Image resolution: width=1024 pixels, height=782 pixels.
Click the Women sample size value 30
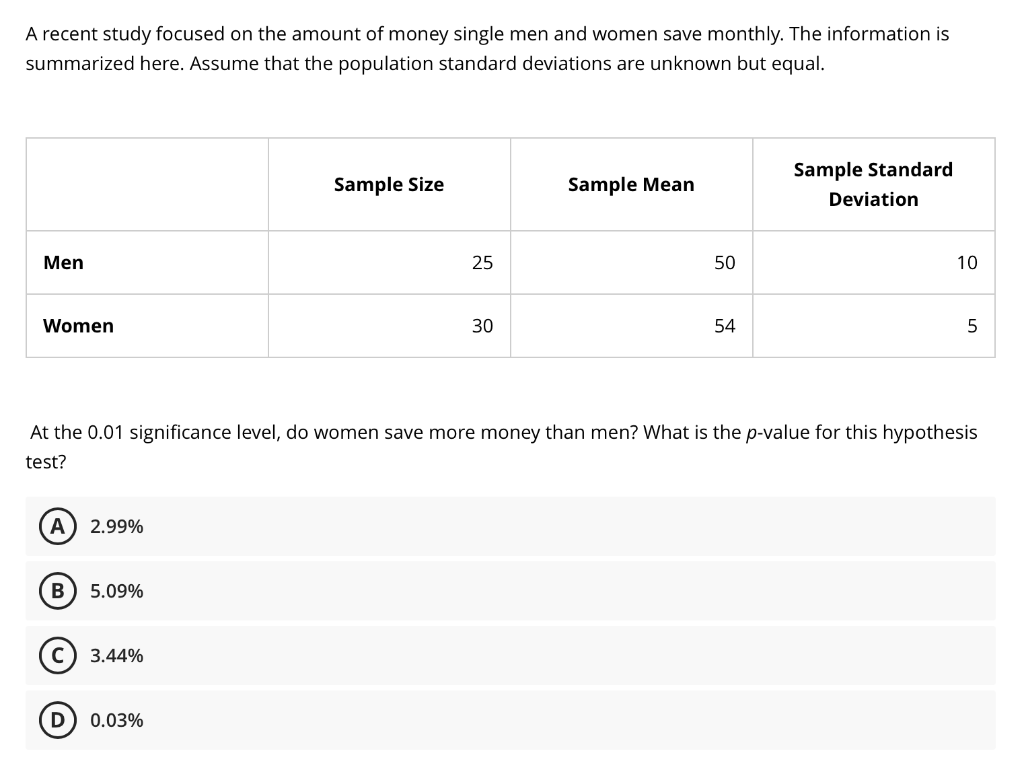(482, 326)
